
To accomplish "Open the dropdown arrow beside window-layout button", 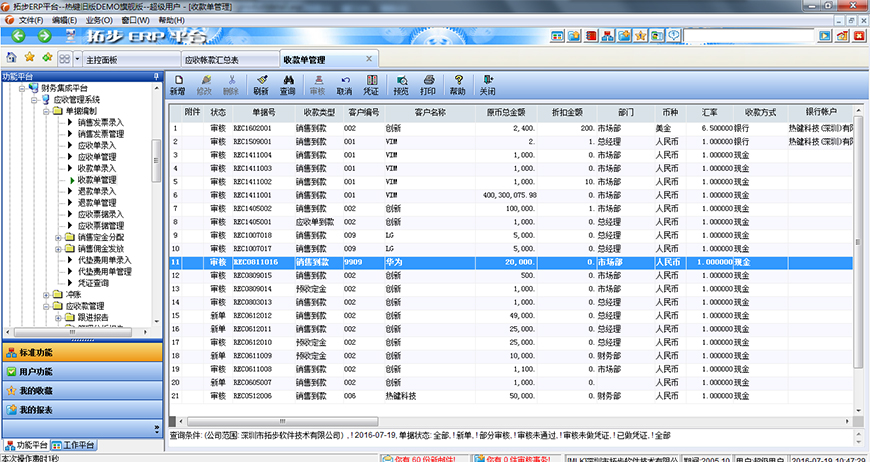I will pos(77,59).
